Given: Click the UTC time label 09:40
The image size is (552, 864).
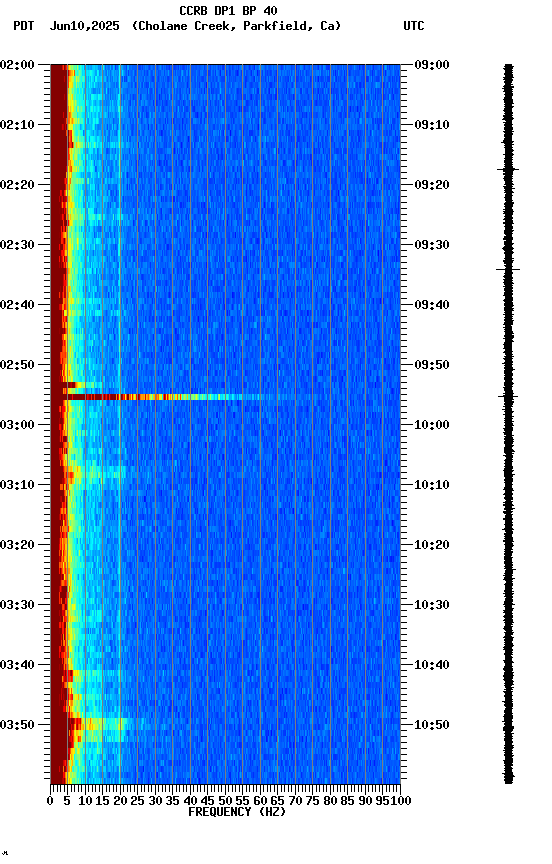Looking at the screenshot, I should point(432,305).
